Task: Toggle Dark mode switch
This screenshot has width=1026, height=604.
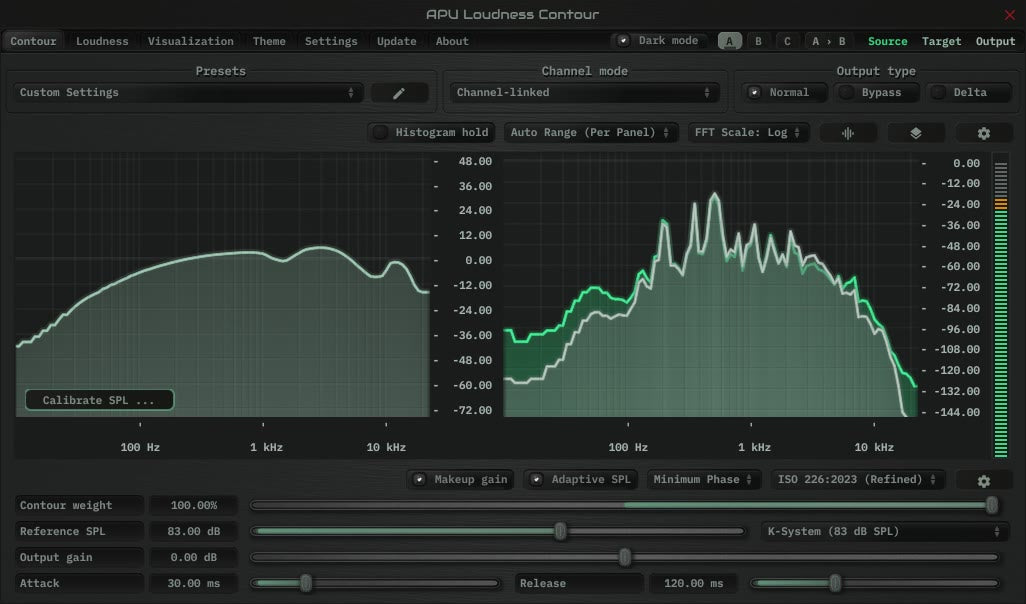Action: coord(660,41)
